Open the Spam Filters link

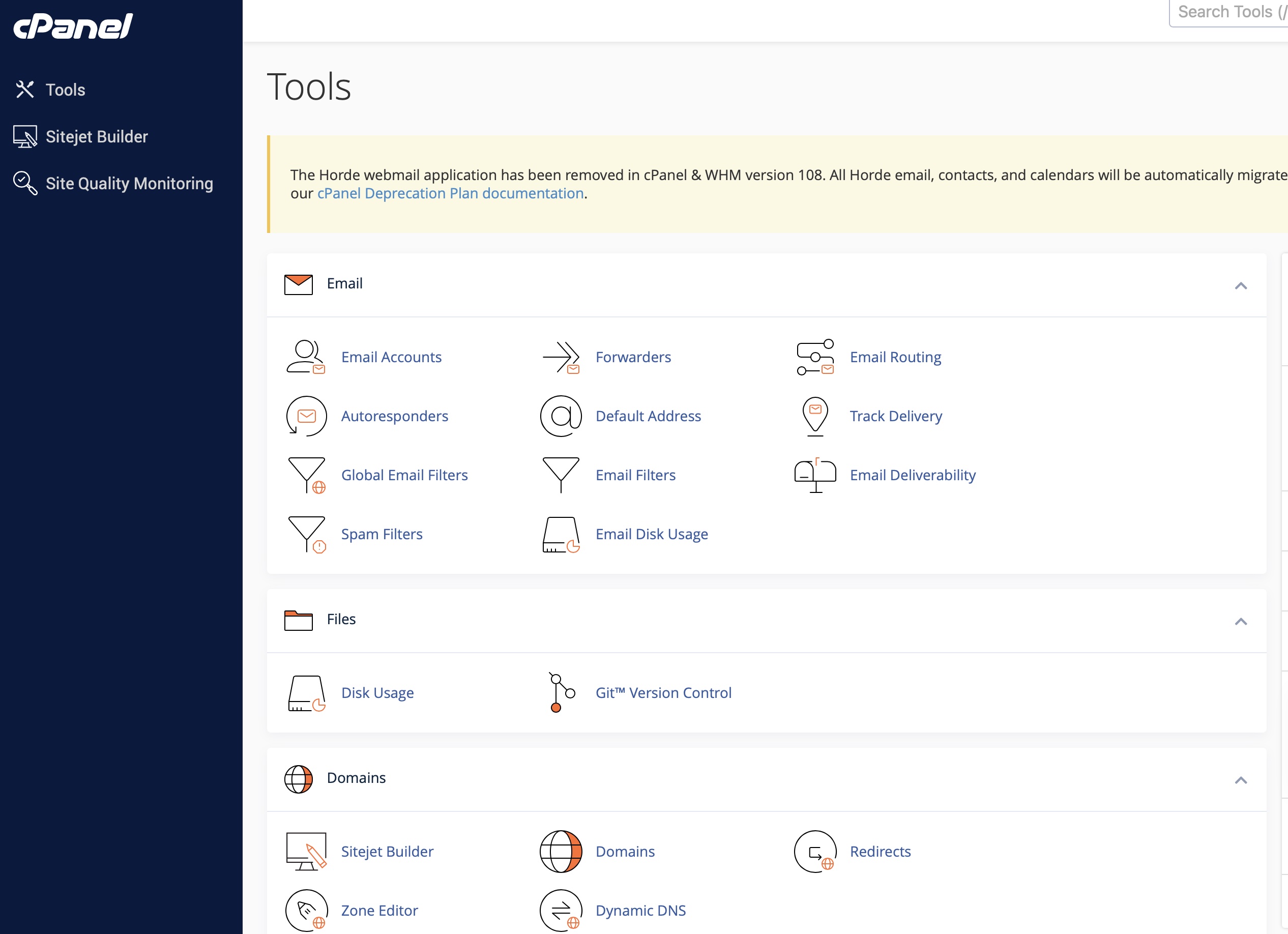click(382, 534)
